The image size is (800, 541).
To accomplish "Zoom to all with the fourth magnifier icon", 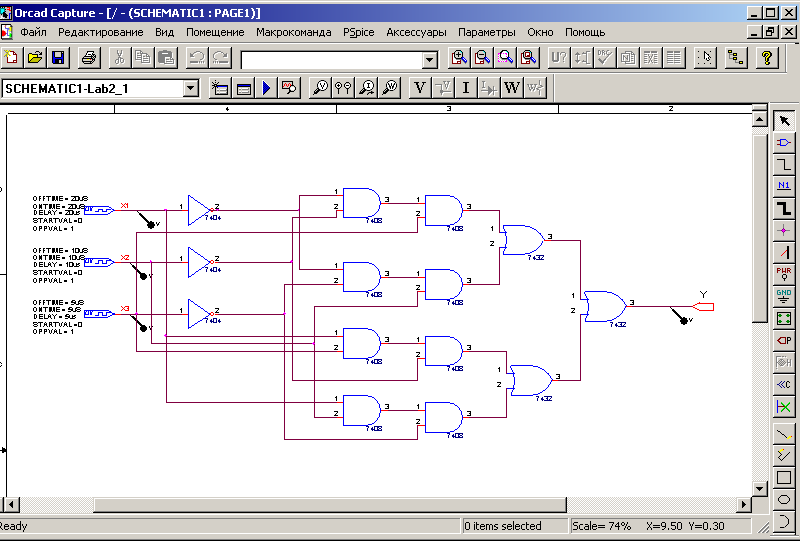I will [529, 58].
